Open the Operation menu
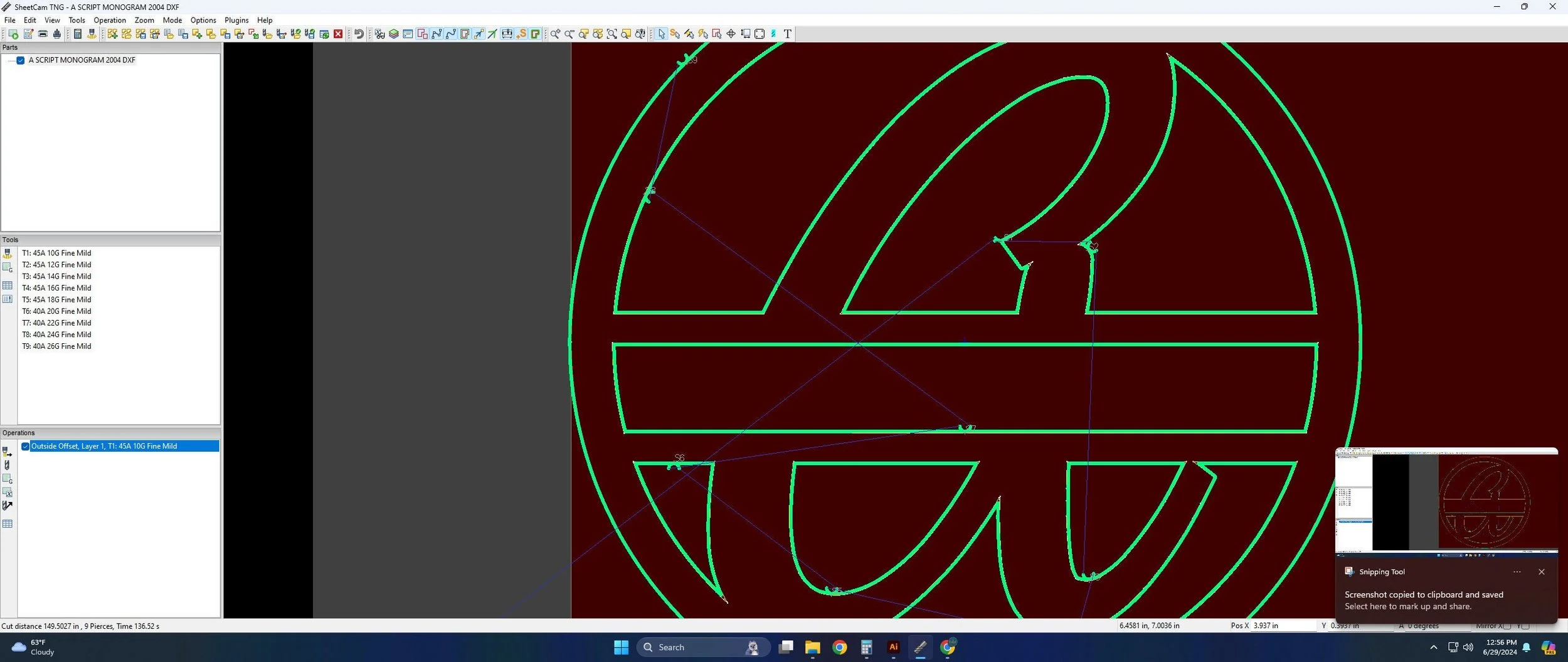 tap(110, 20)
